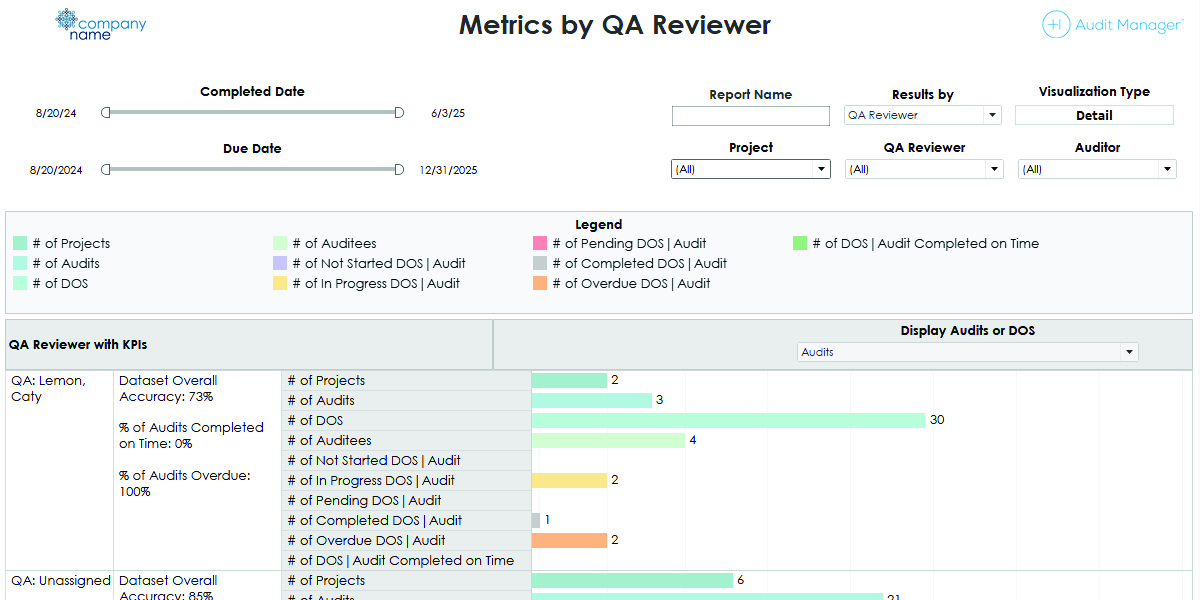Click Completed Date slider left handle
This screenshot has width=1200, height=600.
(106, 113)
